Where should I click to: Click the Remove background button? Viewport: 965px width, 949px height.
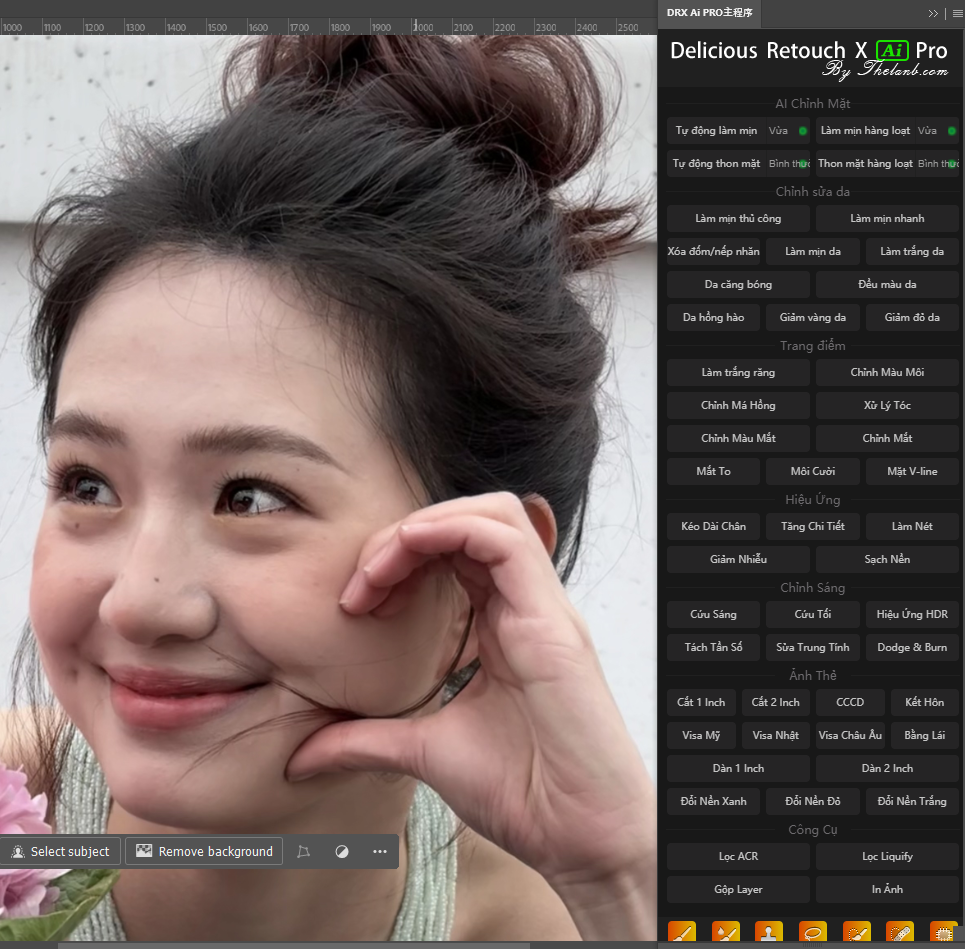(204, 852)
